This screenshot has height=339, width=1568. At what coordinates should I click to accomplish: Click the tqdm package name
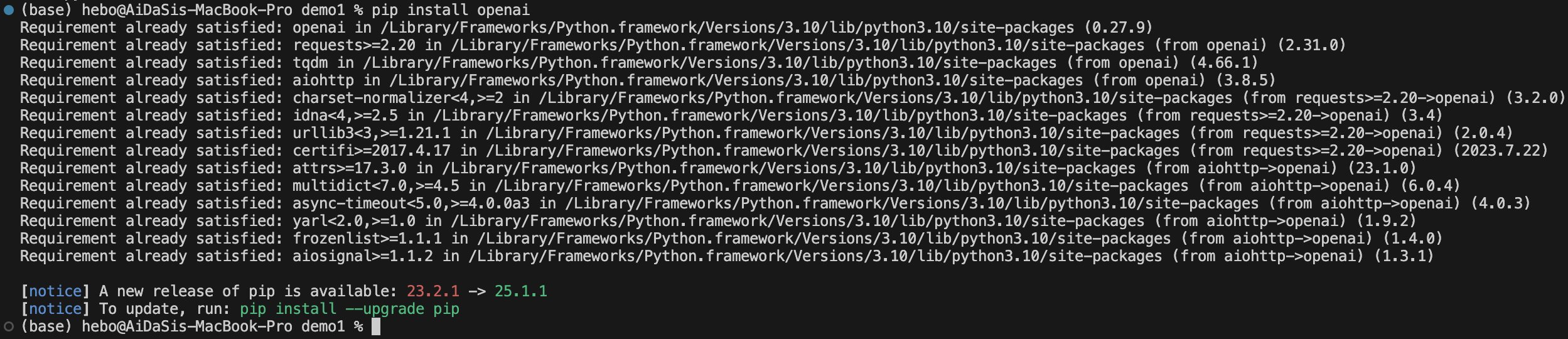310,63
